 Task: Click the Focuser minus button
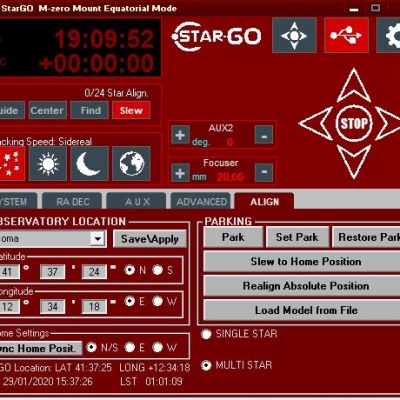pyautogui.click(x=264, y=173)
